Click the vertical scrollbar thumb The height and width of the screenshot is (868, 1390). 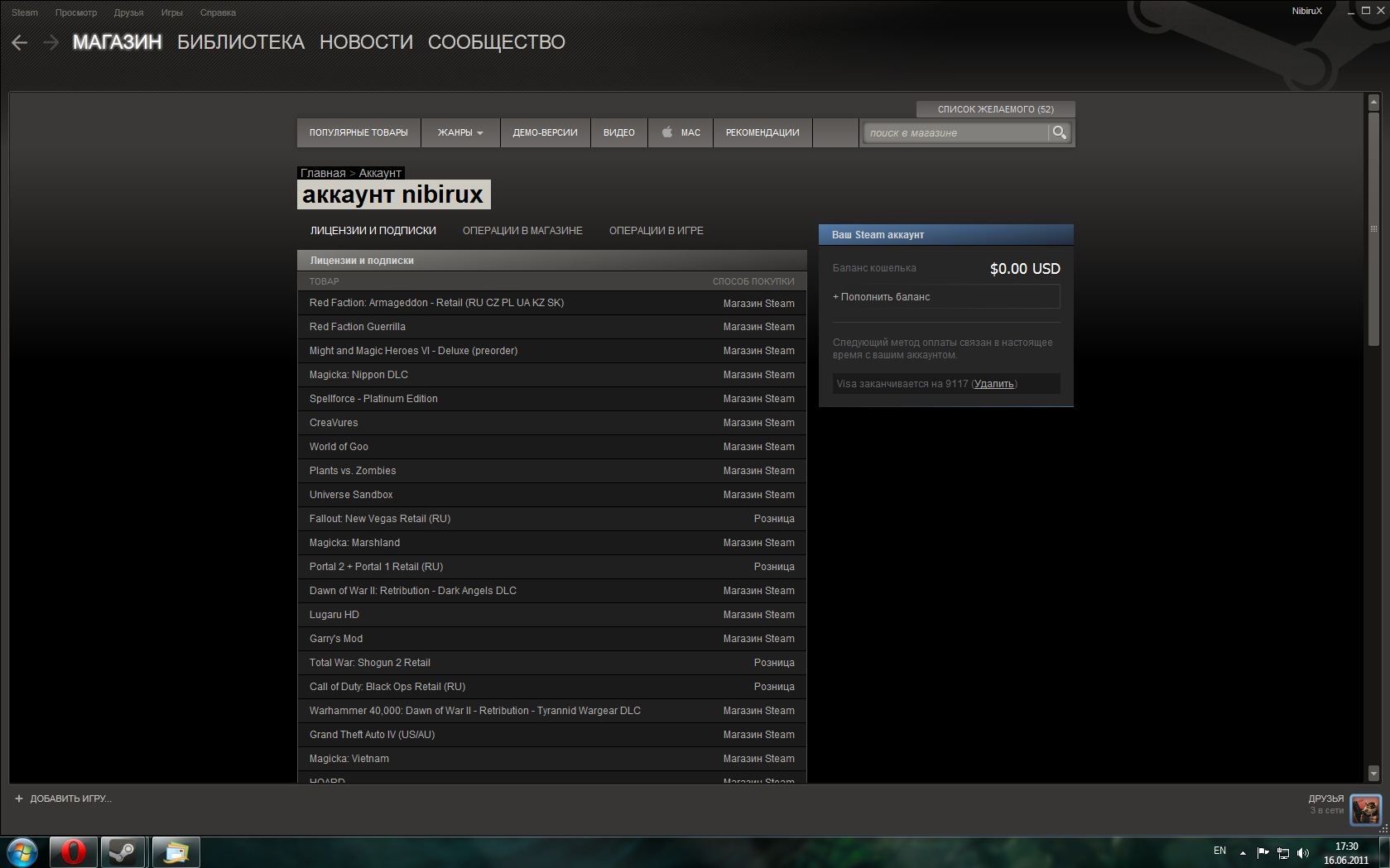[x=1373, y=229]
